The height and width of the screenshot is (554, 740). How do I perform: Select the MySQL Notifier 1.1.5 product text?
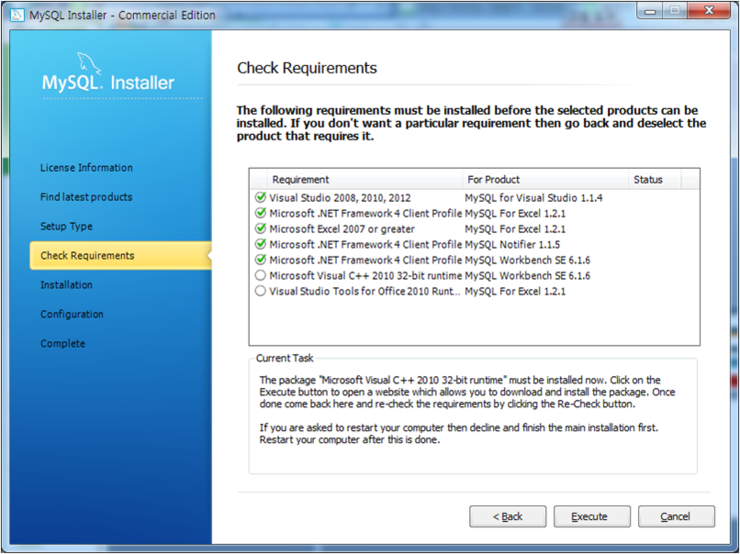pos(512,244)
